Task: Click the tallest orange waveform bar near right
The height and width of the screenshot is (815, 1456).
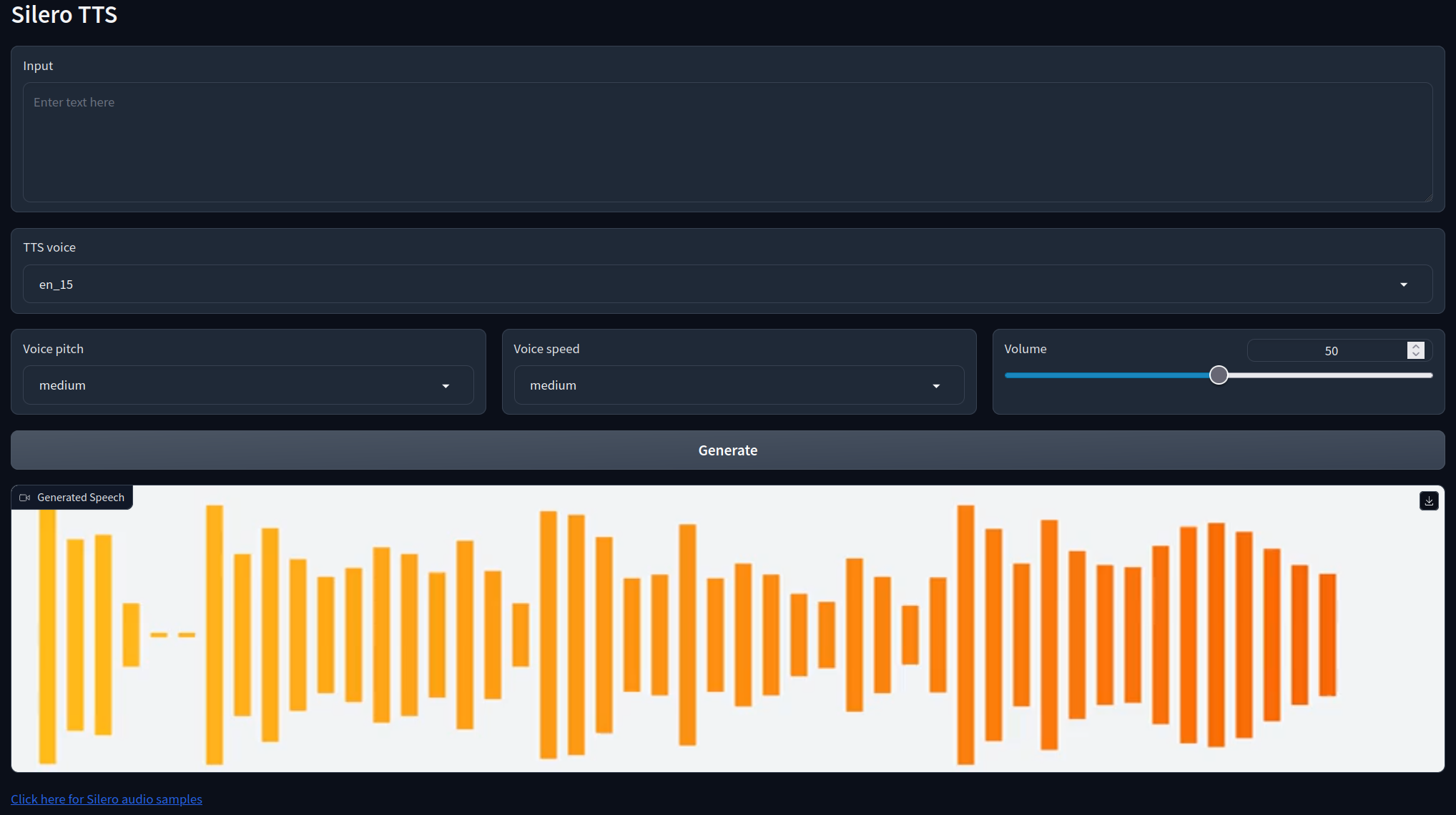Action: coord(965,635)
